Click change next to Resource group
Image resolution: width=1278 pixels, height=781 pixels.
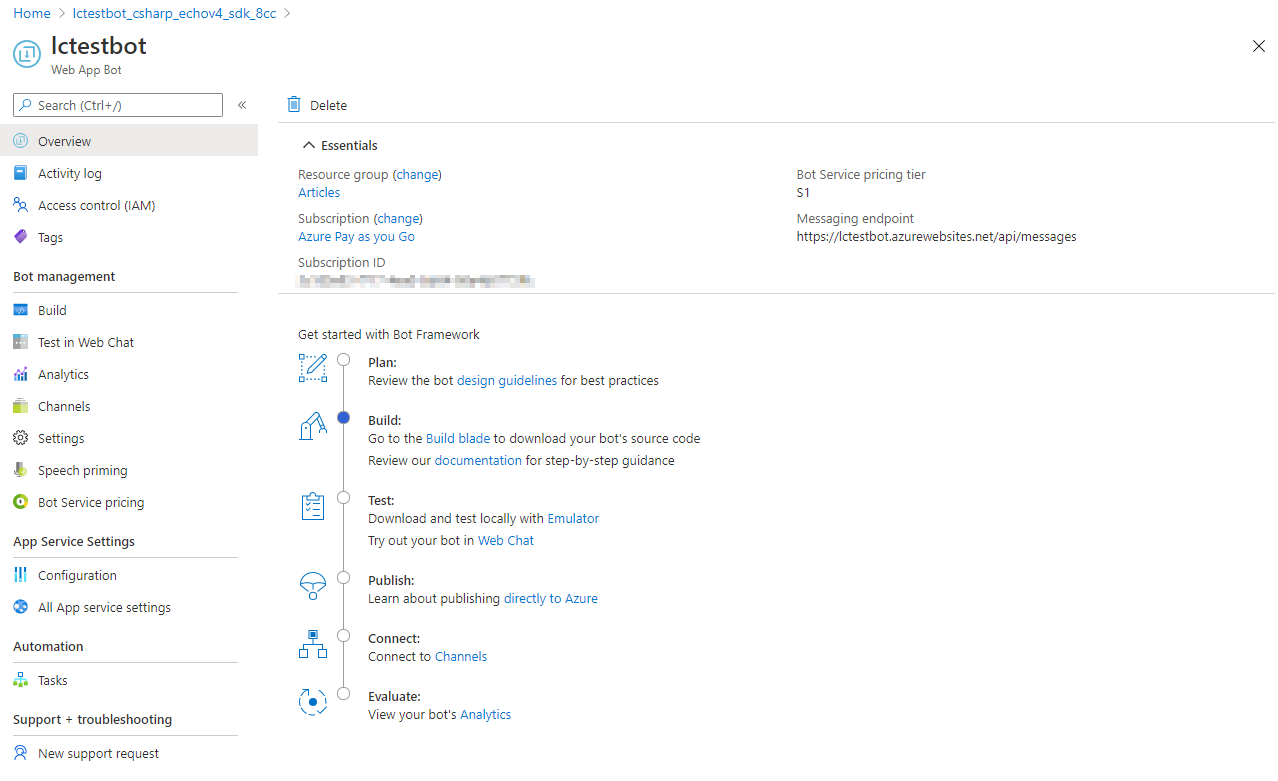417,174
